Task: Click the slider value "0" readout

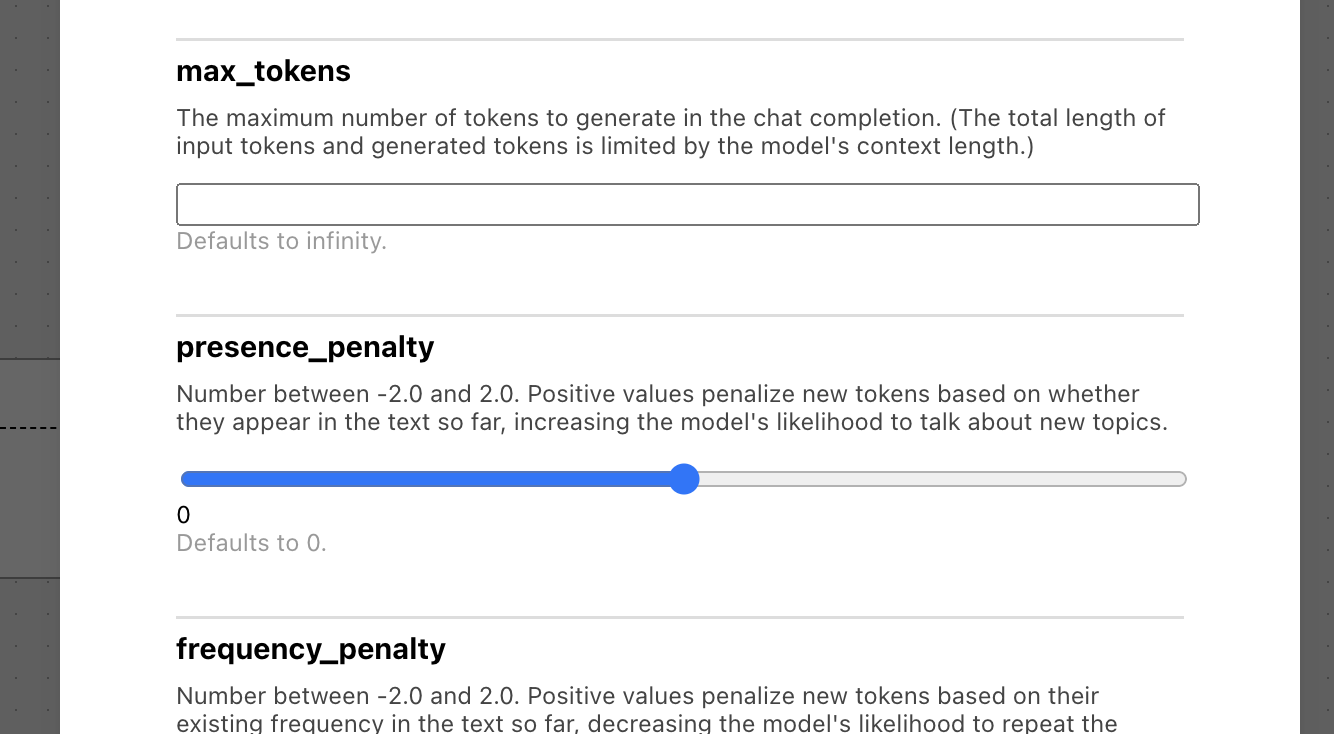Action: pyautogui.click(x=183, y=515)
